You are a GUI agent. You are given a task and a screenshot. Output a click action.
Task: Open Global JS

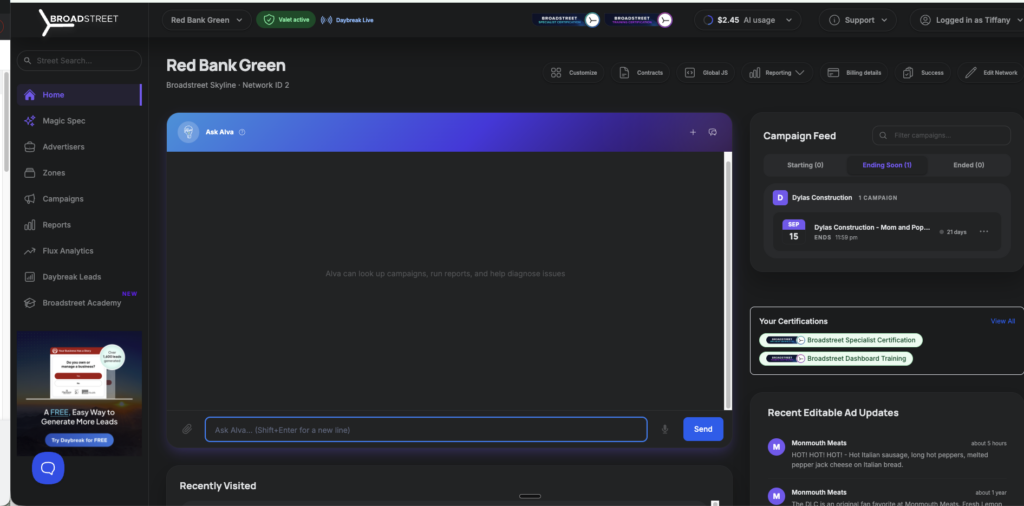click(706, 72)
